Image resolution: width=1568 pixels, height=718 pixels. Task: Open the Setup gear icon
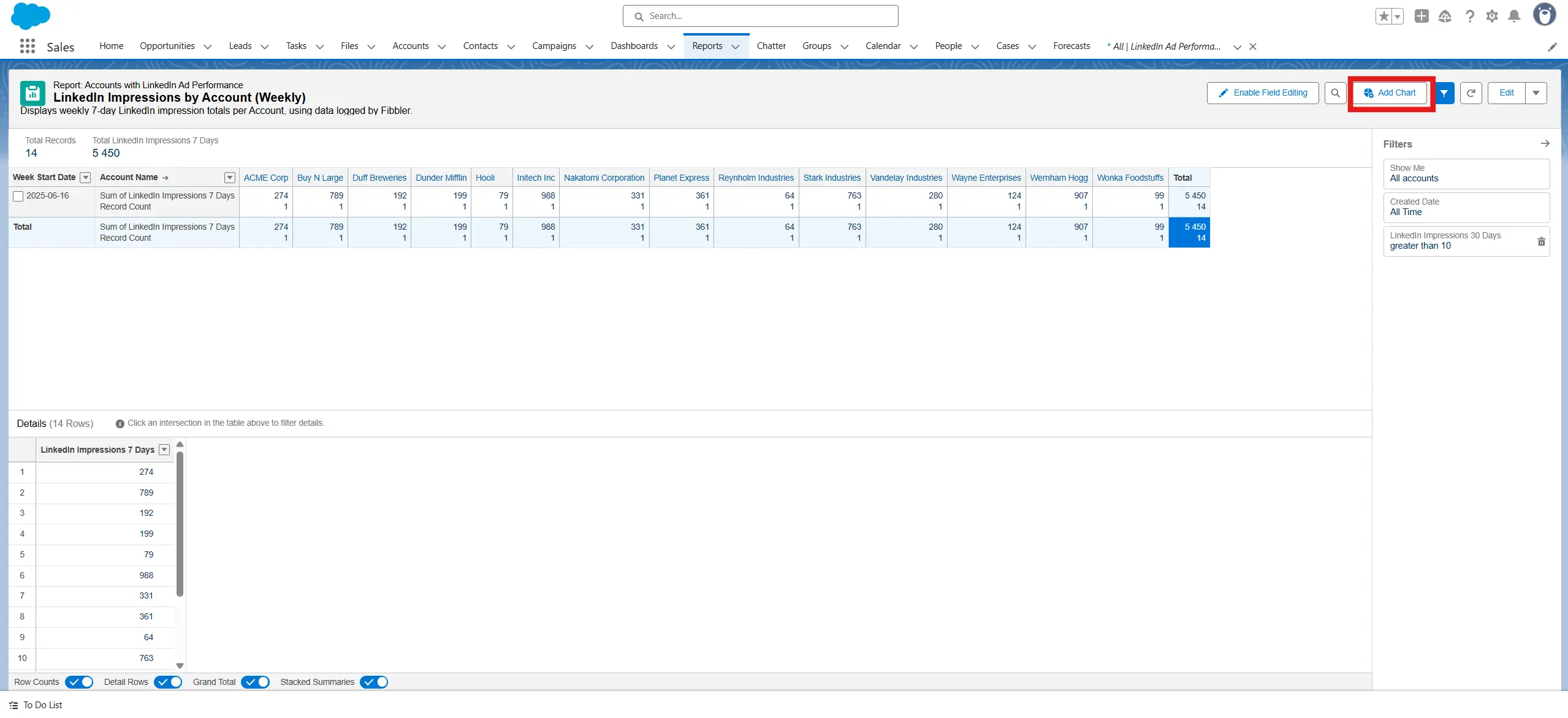coord(1491,17)
